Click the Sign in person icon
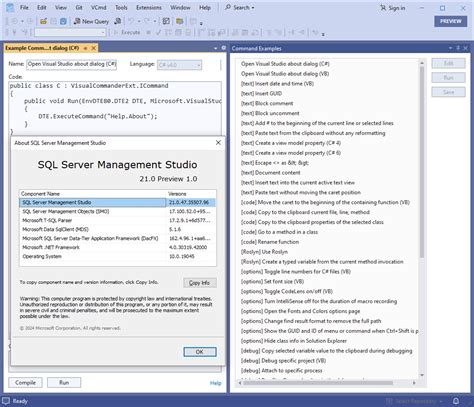Screen dimensions: 474x407 [x=383, y=8]
